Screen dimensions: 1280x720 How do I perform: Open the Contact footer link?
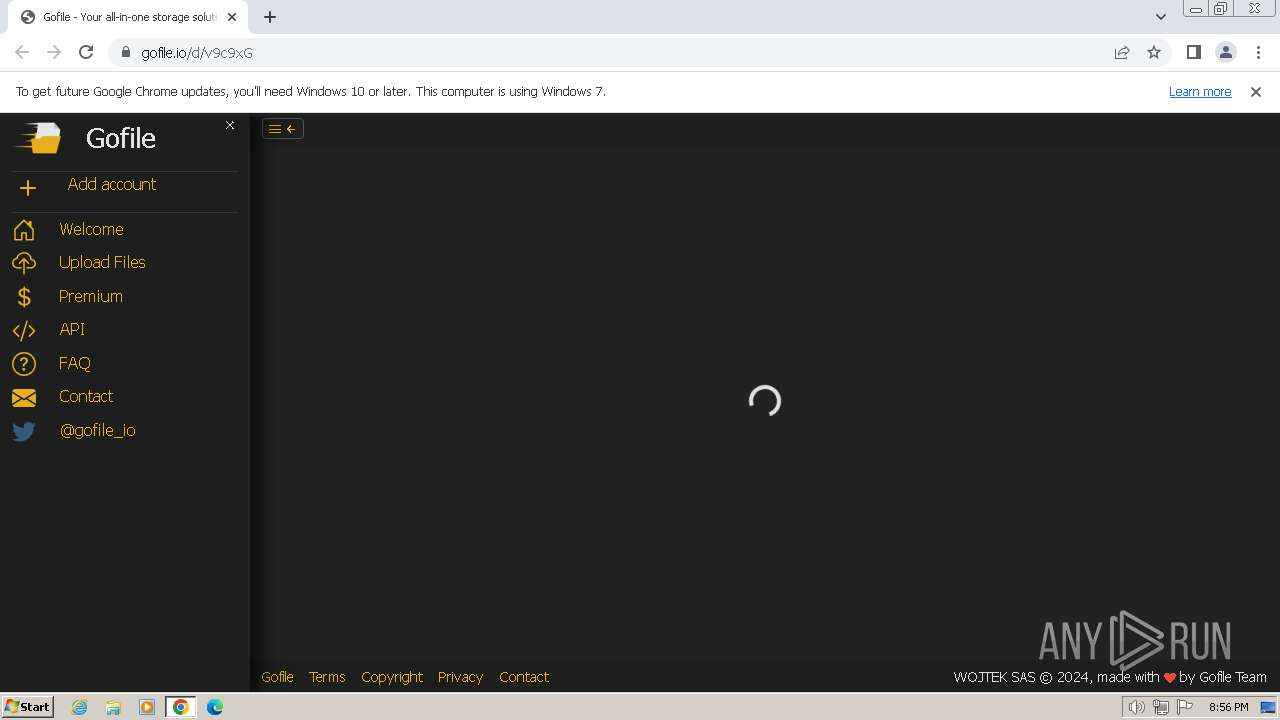pos(524,677)
